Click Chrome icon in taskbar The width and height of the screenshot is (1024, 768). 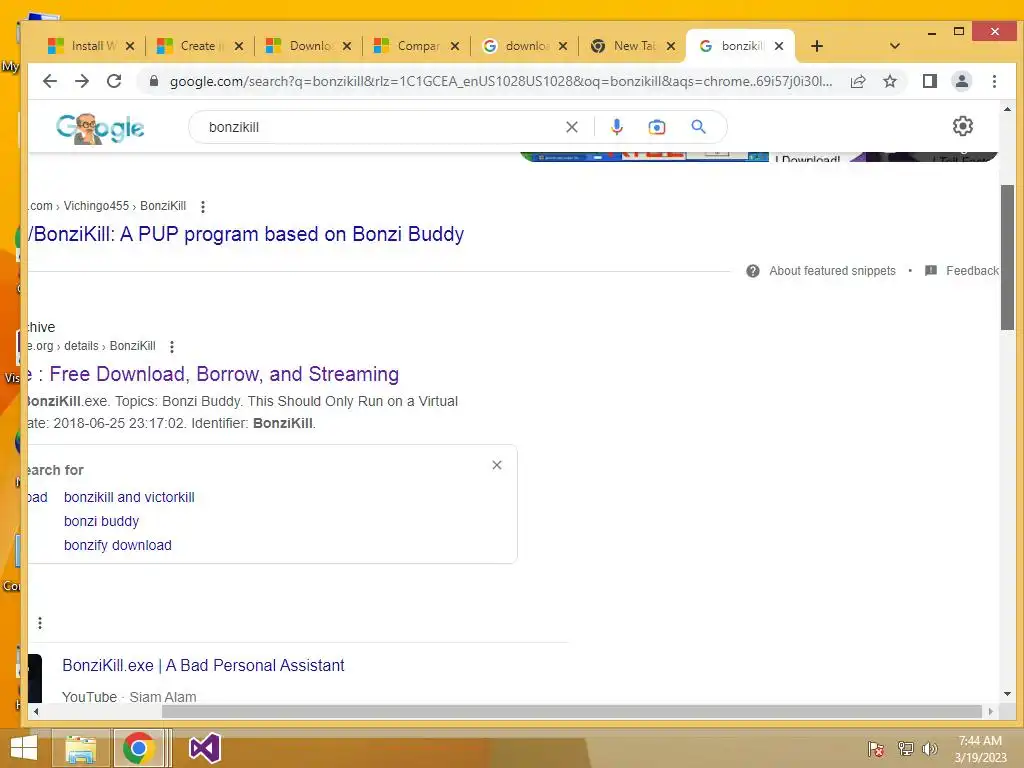click(138, 749)
